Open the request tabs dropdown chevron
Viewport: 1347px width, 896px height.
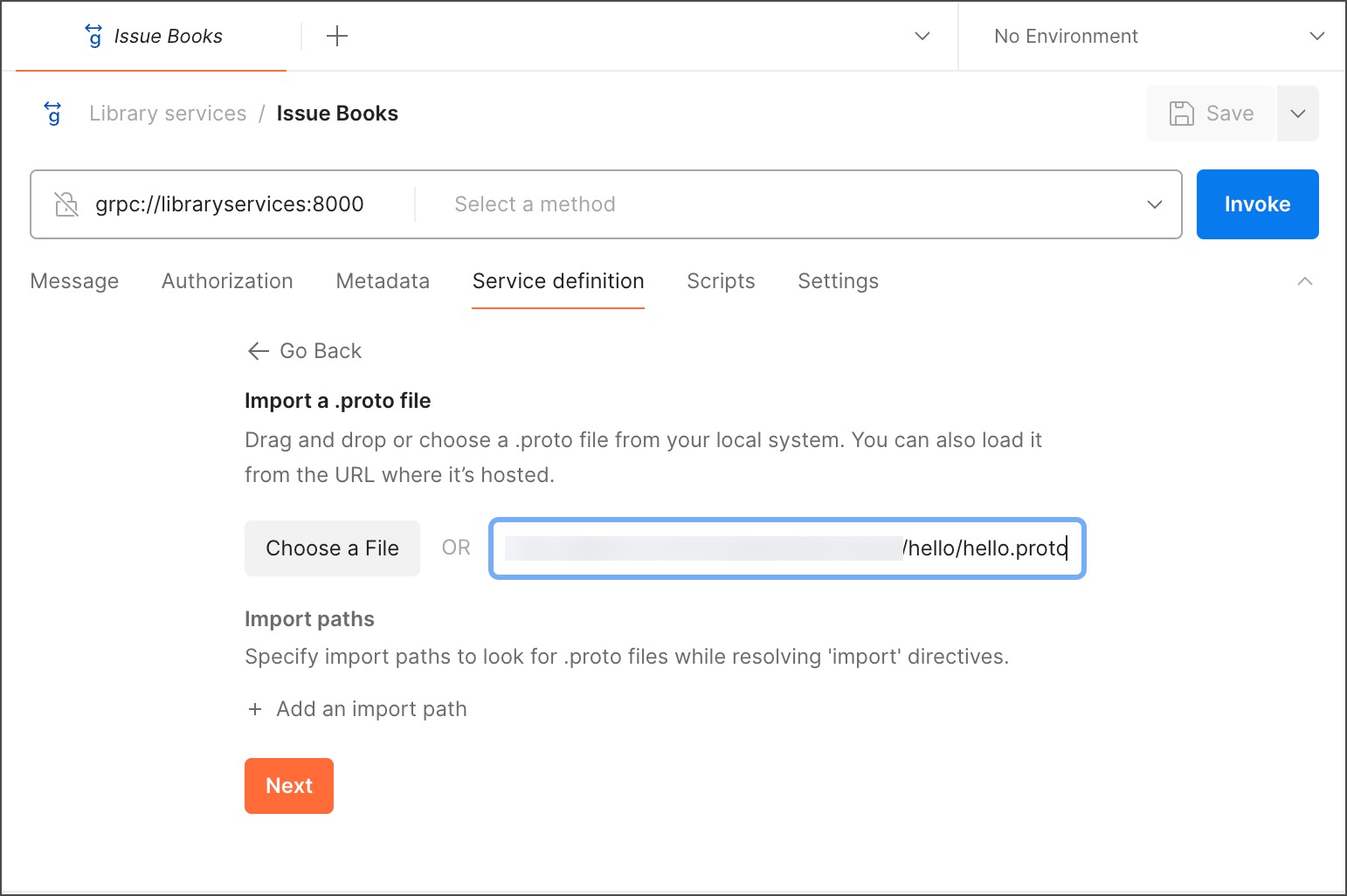pyautogui.click(x=922, y=36)
